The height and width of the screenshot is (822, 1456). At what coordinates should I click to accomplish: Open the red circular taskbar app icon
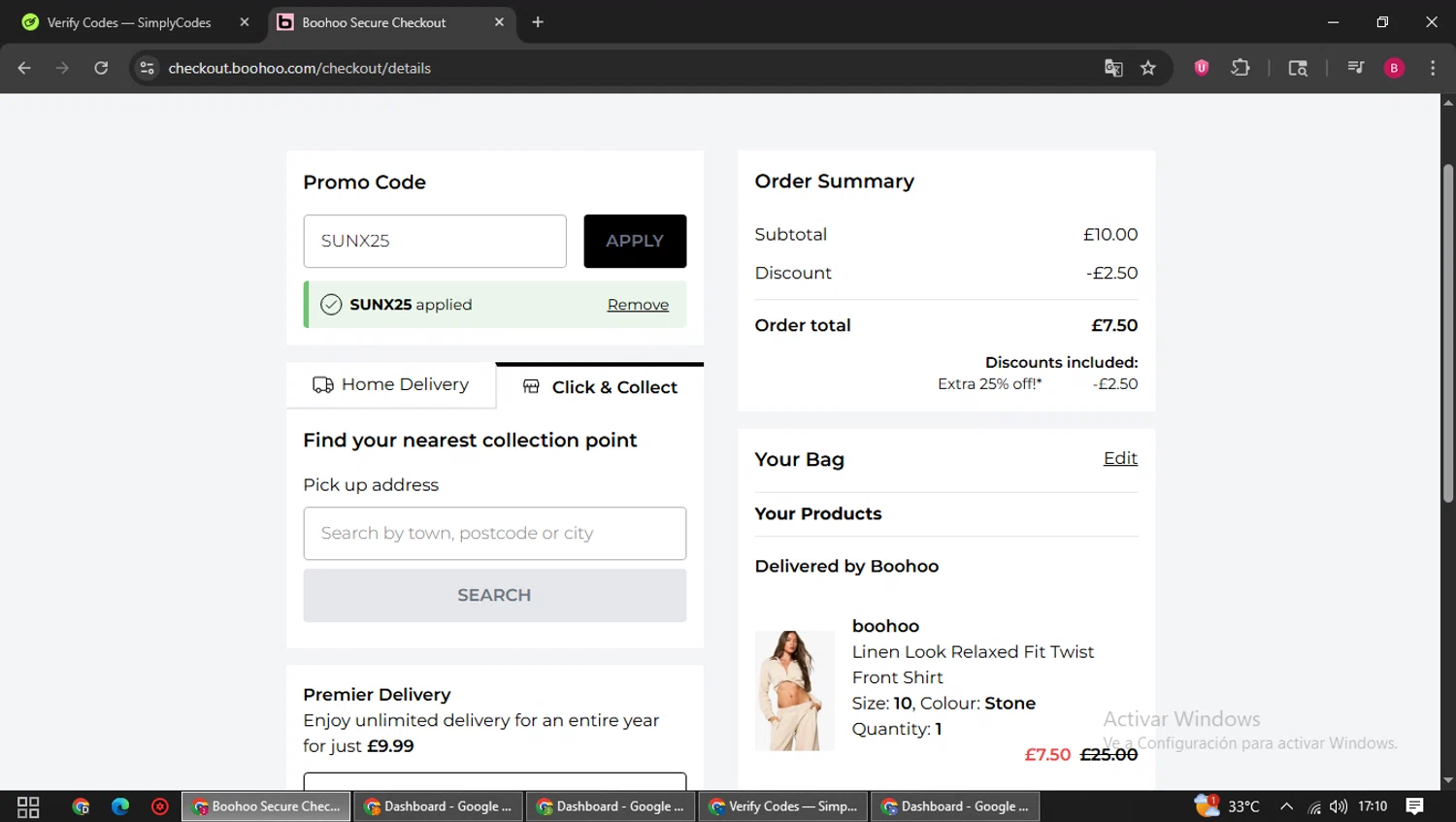(x=160, y=806)
